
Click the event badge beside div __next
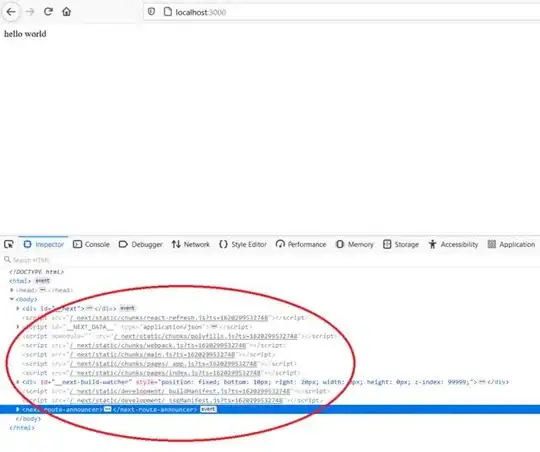pyautogui.click(x=127, y=308)
